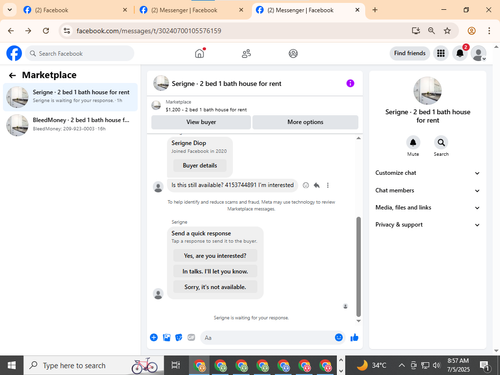The height and width of the screenshot is (375, 500).
Task: Click chat scrollbar down arrow
Action: tap(358, 321)
